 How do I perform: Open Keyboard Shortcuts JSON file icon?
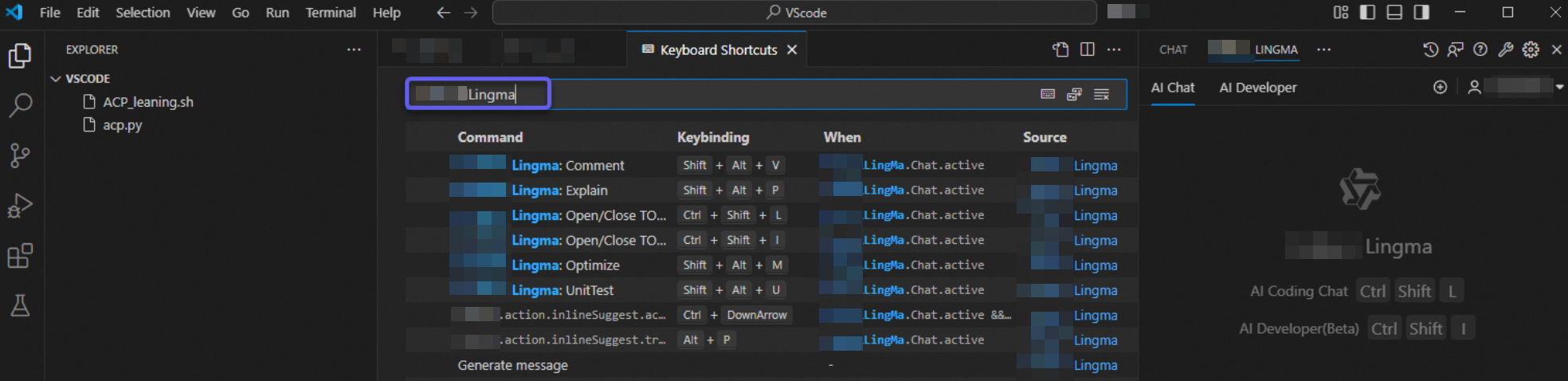[x=1060, y=49]
